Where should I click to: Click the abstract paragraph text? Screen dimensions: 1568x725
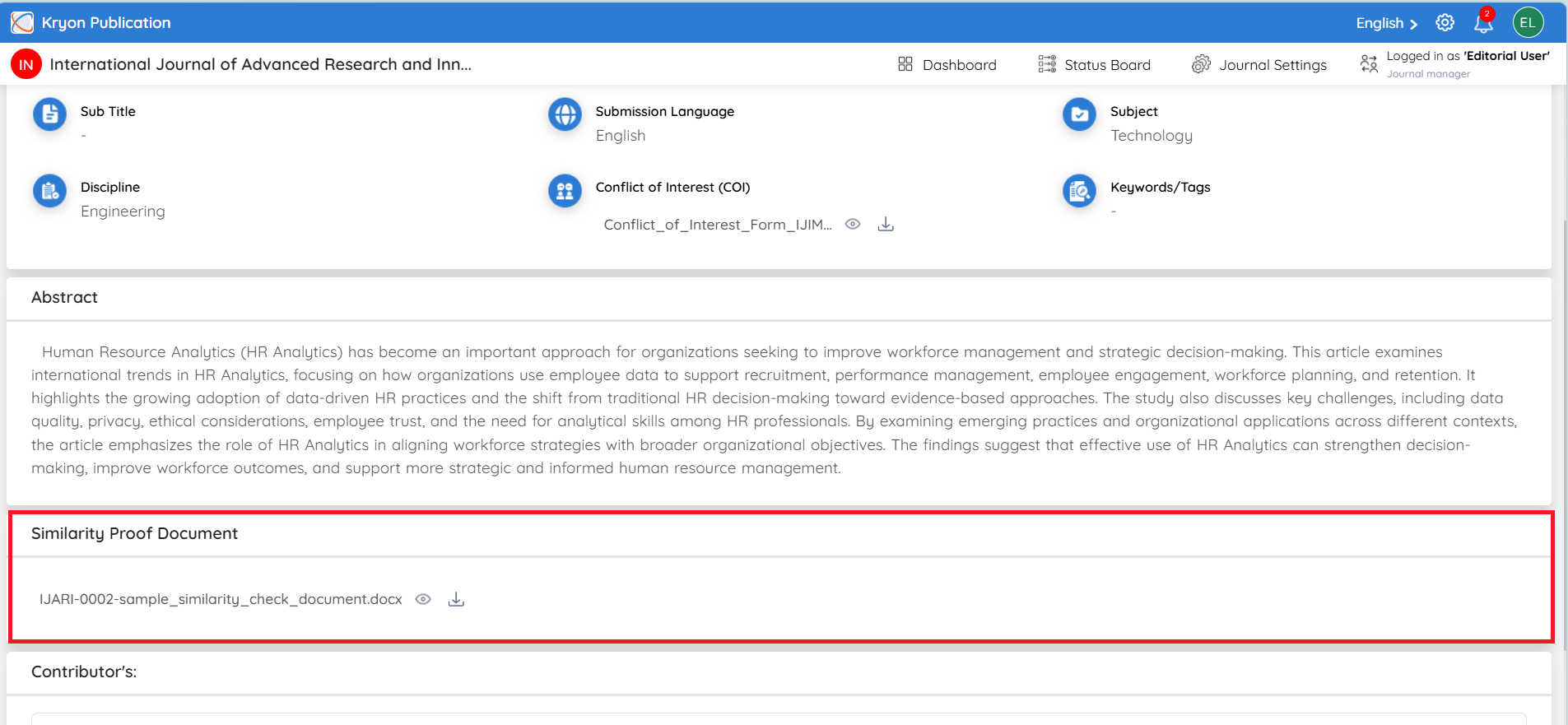pos(774,410)
